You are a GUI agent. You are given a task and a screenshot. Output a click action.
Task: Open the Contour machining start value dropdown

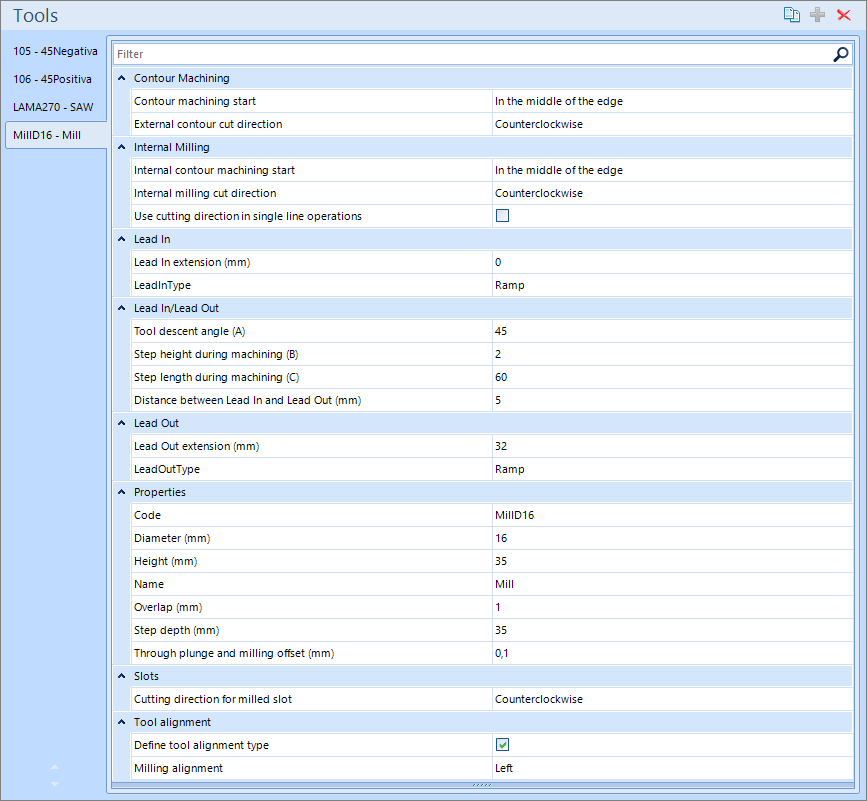672,101
